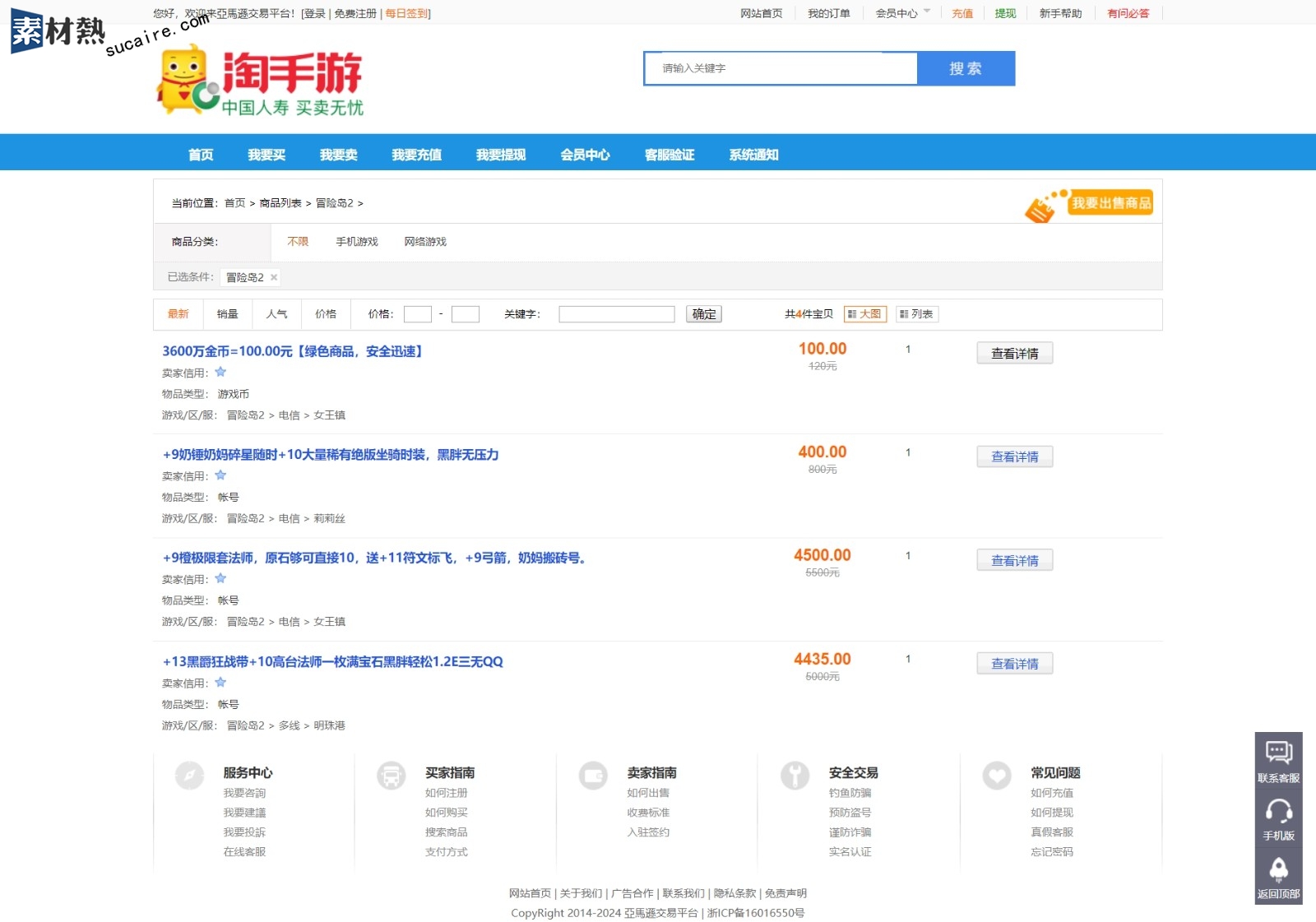This screenshot has width=1316, height=922.
Task: Open the +9奶锤奶妈碎星随时 listing title
Action: click(331, 455)
